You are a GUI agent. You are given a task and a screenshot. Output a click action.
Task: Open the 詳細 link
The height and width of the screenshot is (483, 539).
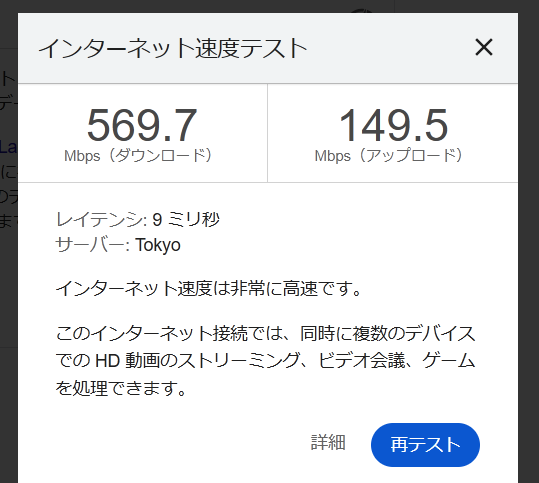[x=328, y=442]
